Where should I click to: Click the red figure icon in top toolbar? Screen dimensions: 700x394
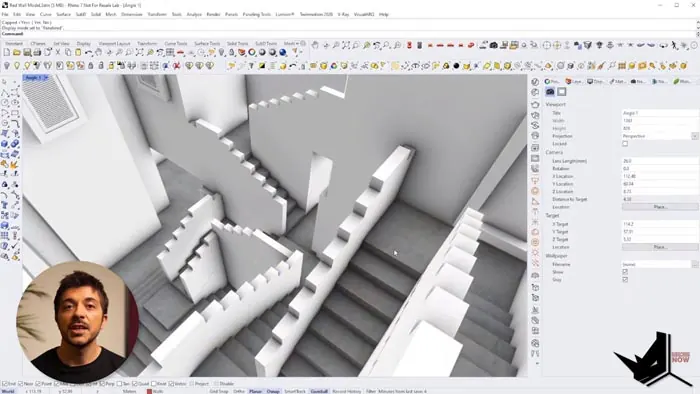[409, 45]
